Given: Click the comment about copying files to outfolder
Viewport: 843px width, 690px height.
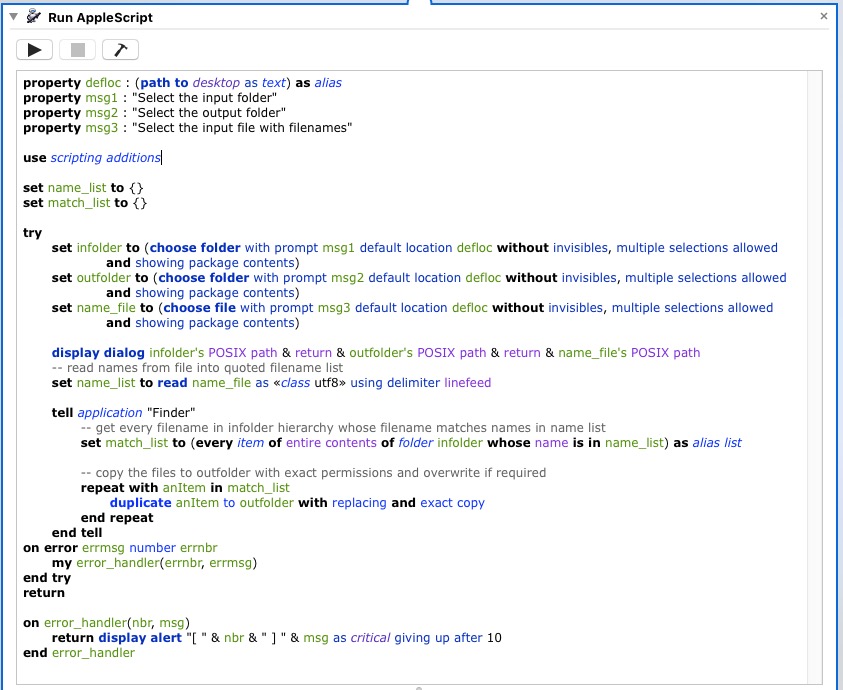Looking at the screenshot, I should [x=313, y=473].
